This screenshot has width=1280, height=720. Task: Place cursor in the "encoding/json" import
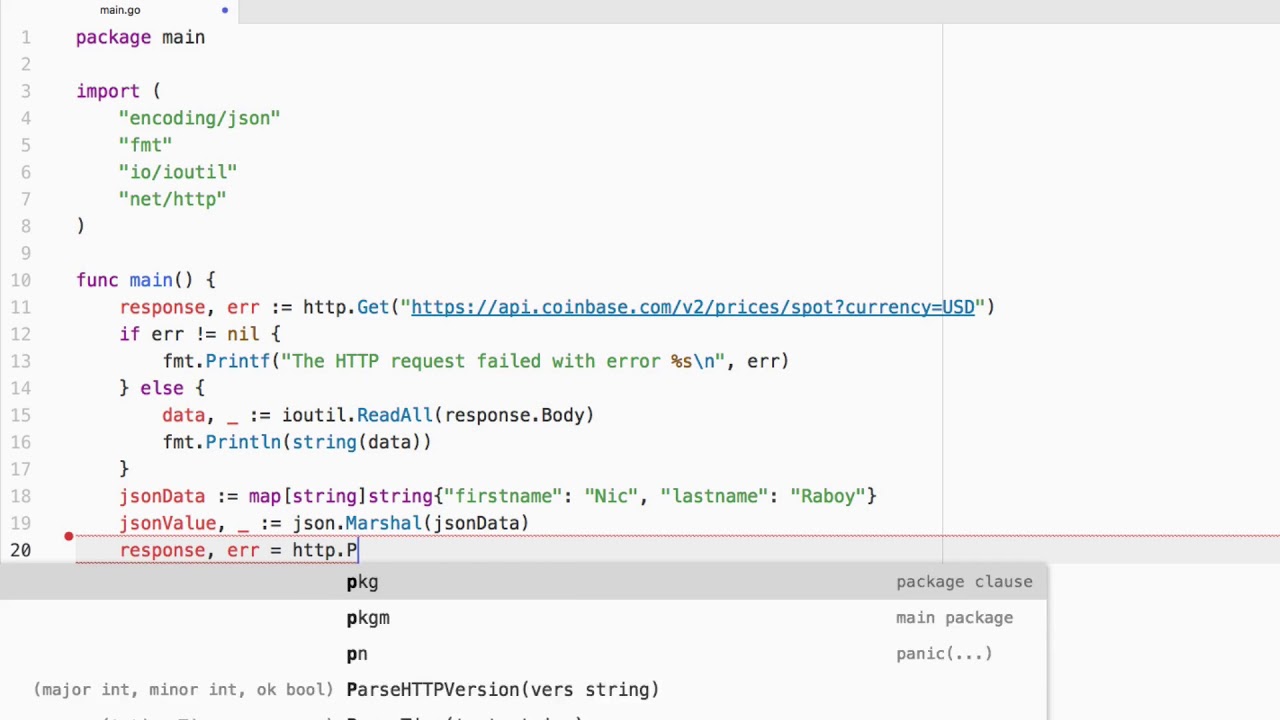point(199,118)
